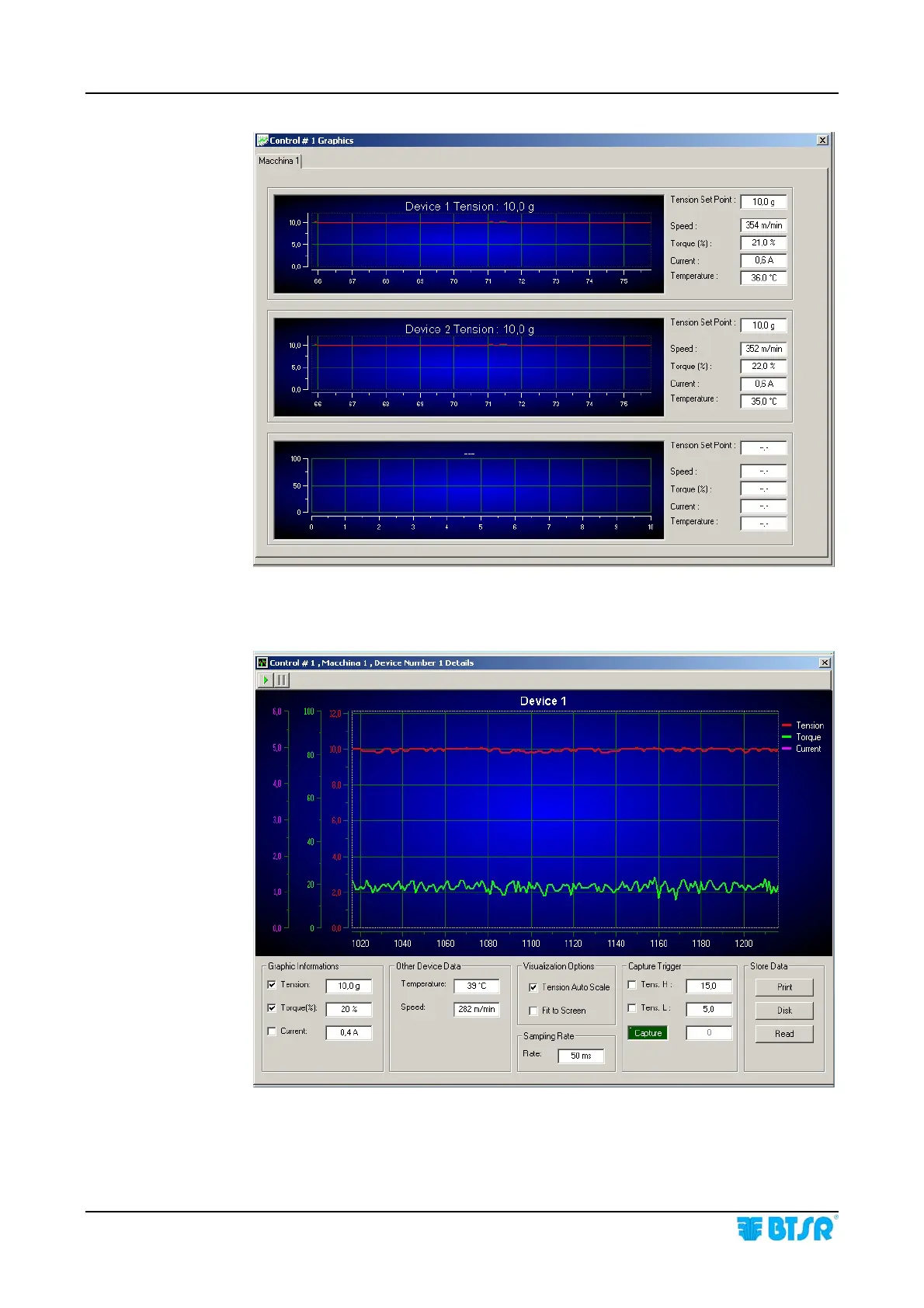
Task: Click the Current value field 0,4 A
Action: tap(349, 1032)
